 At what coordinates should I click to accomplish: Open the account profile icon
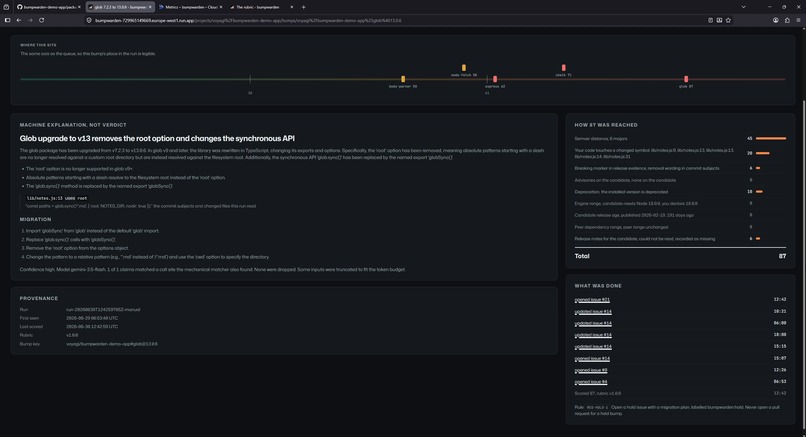[776, 20]
